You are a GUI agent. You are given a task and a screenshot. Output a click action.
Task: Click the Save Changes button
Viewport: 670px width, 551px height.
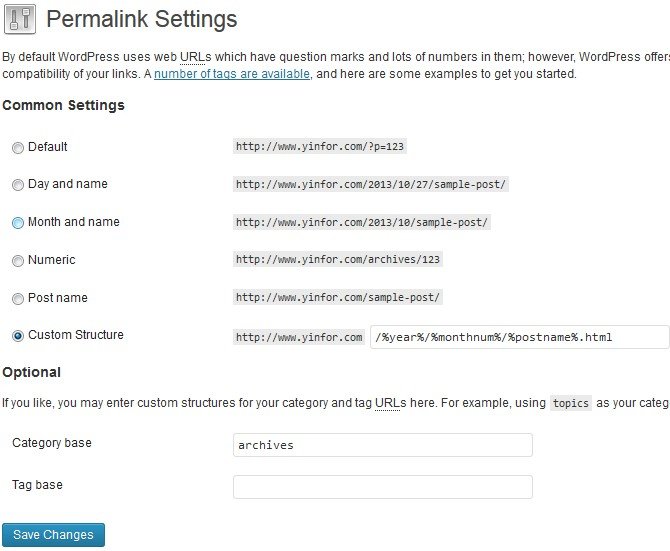coord(53,535)
